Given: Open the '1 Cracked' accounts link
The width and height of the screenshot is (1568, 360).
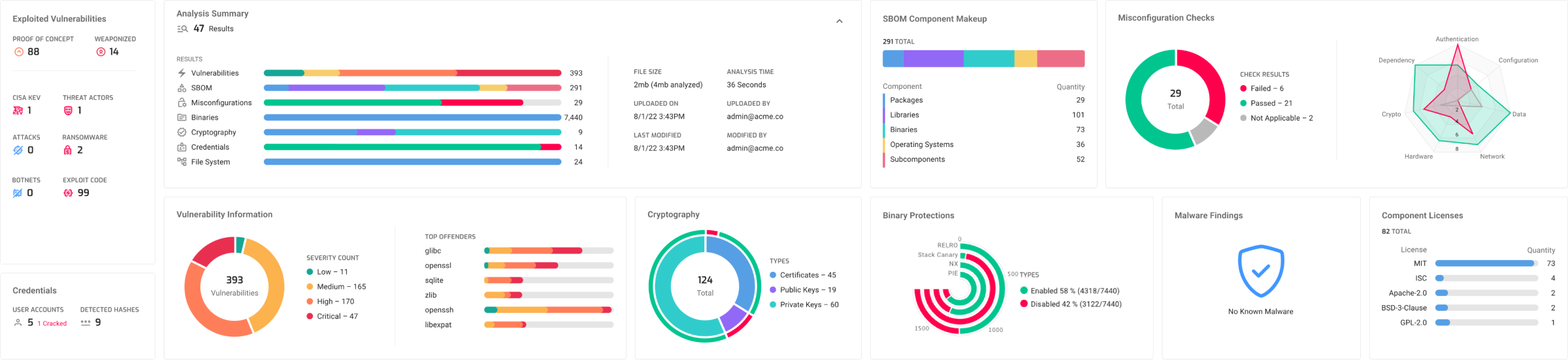Looking at the screenshot, I should click(52, 323).
